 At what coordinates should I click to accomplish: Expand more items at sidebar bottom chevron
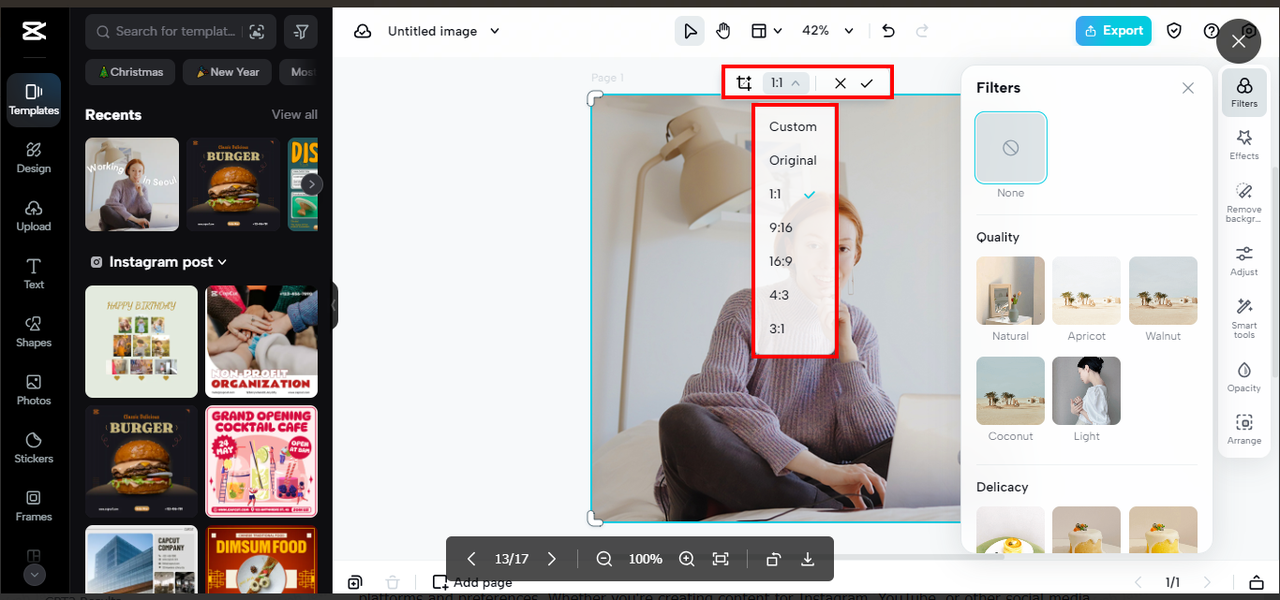33,575
